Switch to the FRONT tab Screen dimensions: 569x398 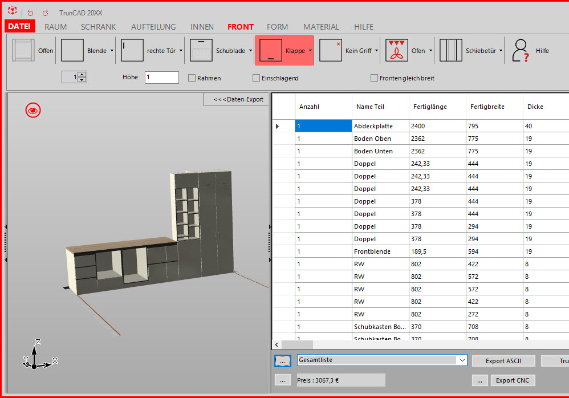(x=240, y=27)
